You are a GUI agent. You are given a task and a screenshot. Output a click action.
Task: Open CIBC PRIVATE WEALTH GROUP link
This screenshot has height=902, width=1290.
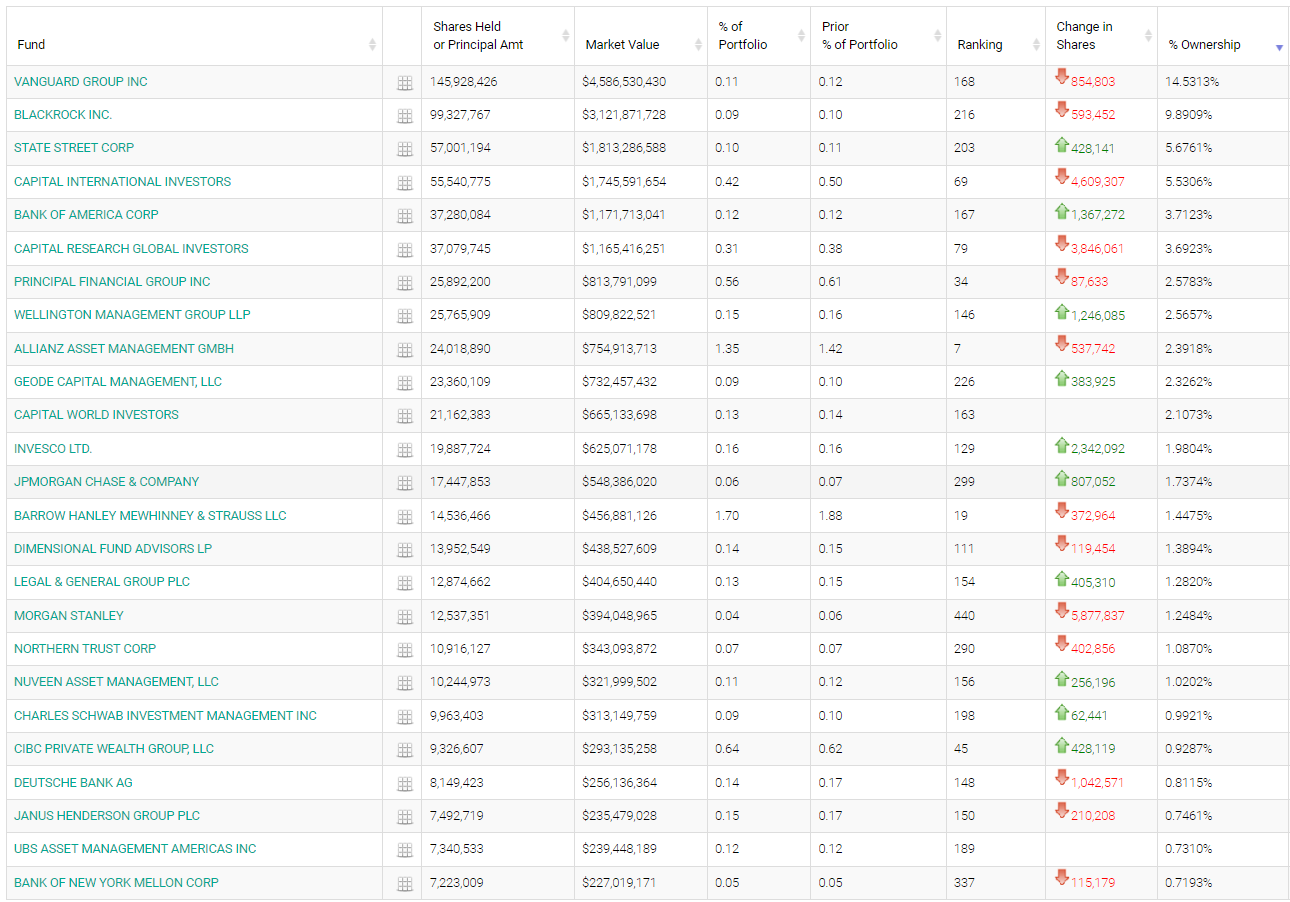point(114,749)
